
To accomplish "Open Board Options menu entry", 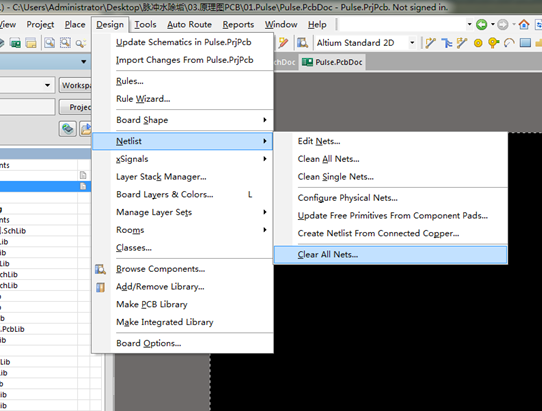I will coord(183,343).
